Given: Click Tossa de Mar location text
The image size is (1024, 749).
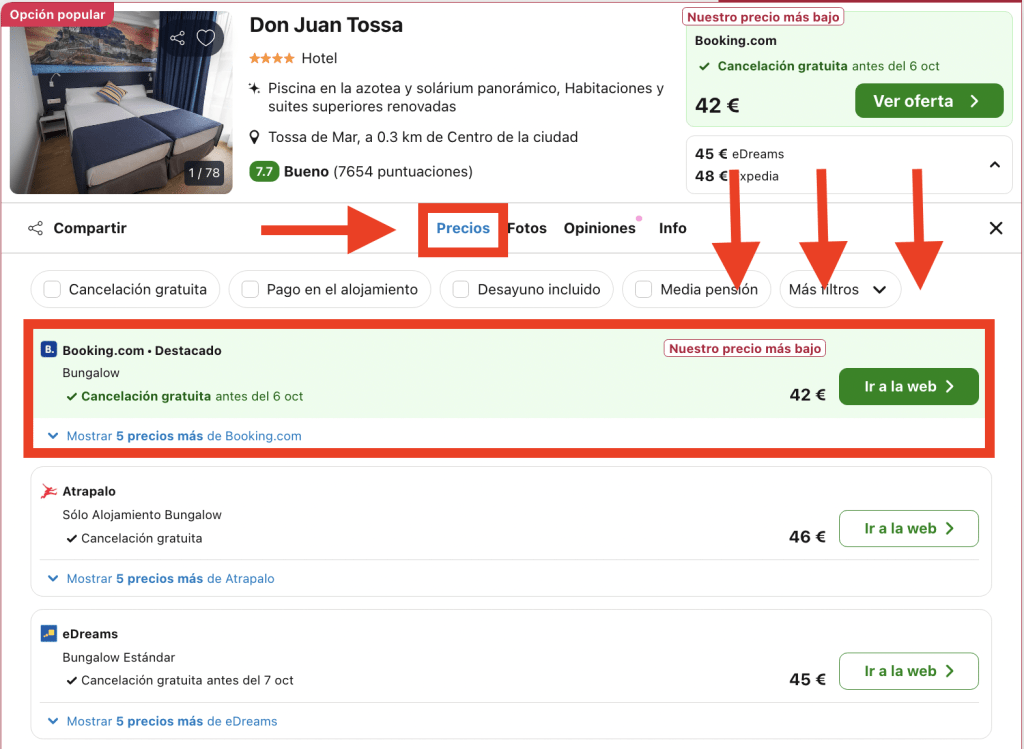Looking at the screenshot, I should coord(423,137).
